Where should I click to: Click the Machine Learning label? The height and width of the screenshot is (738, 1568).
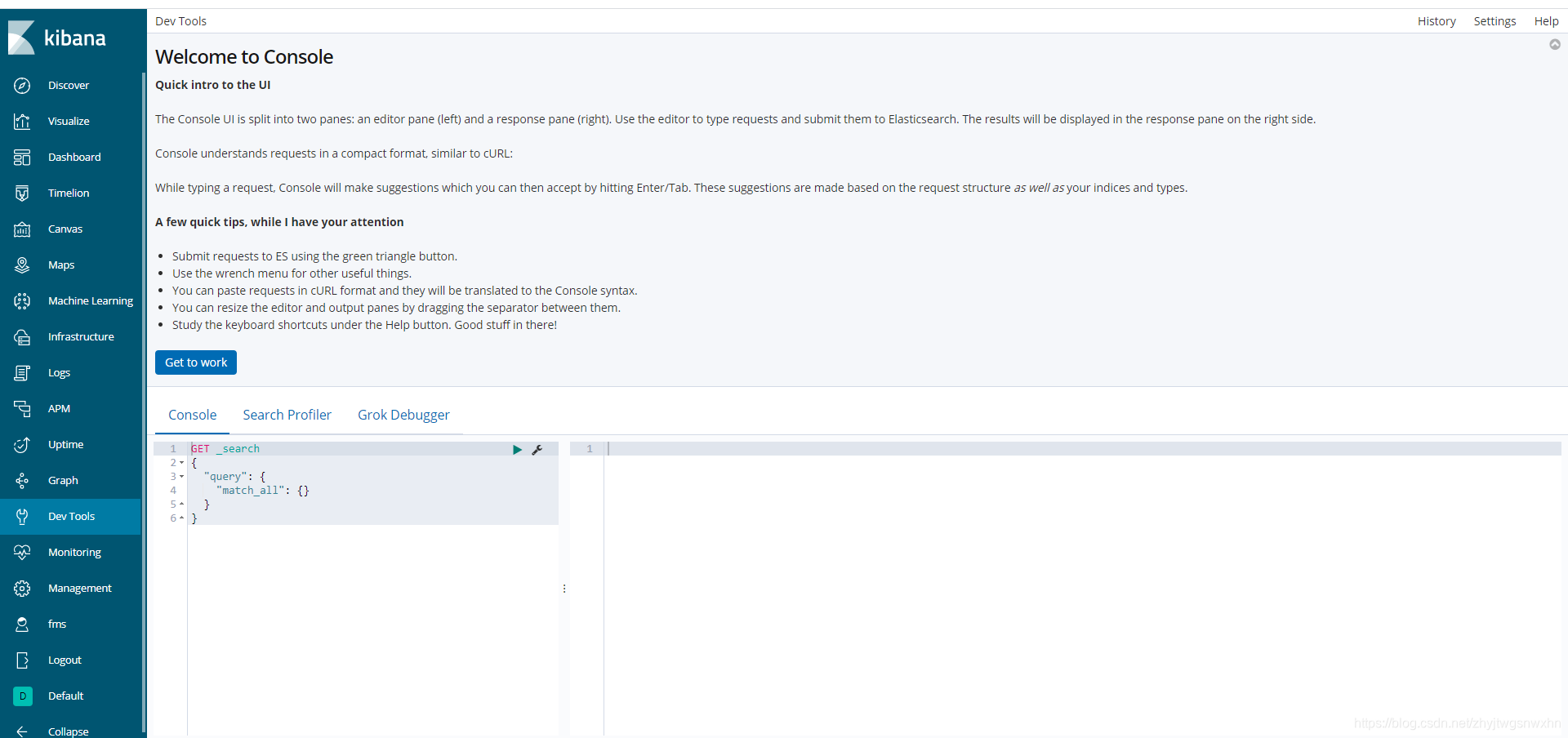(91, 301)
